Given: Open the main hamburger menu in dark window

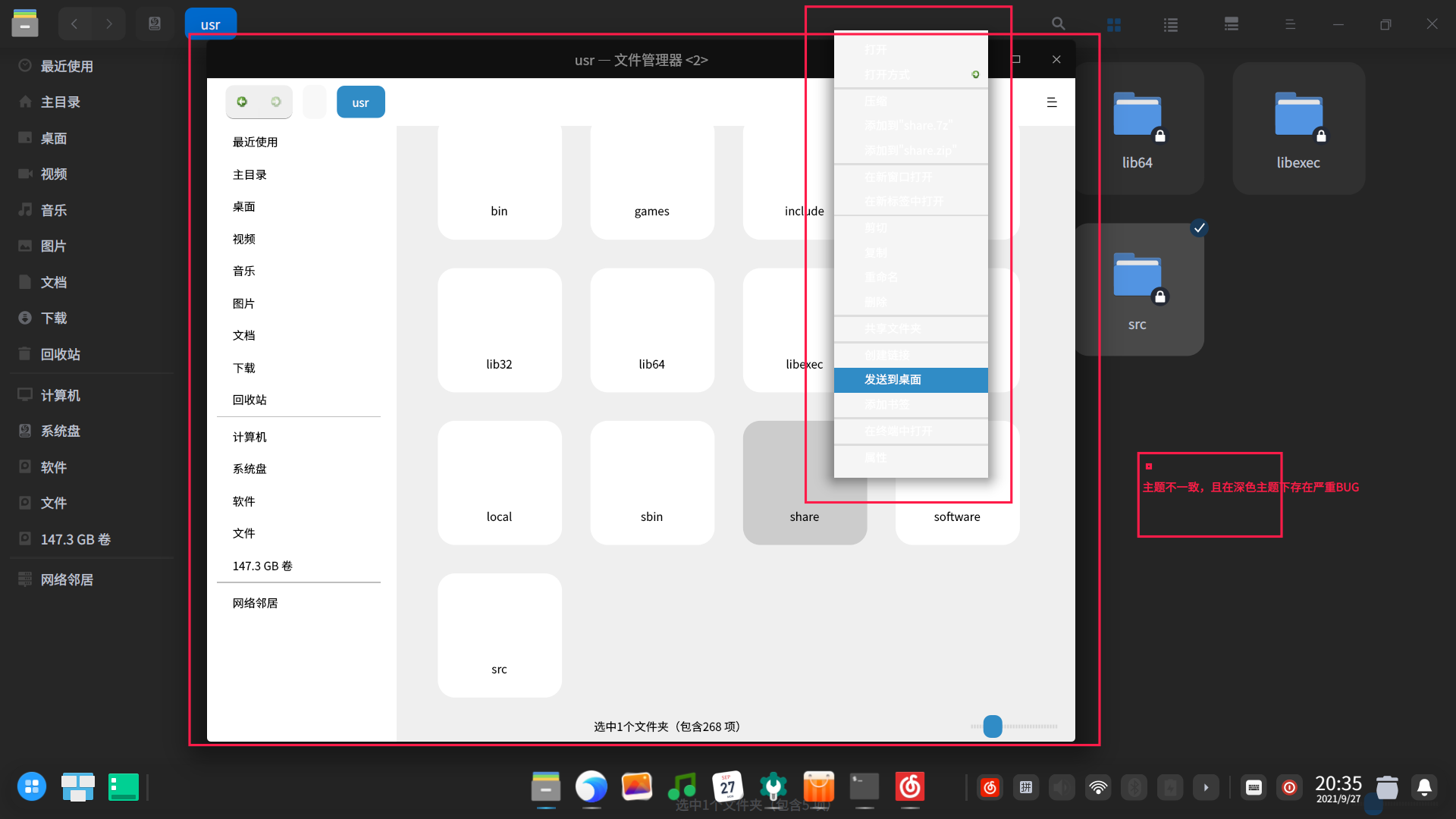Looking at the screenshot, I should tap(1290, 24).
